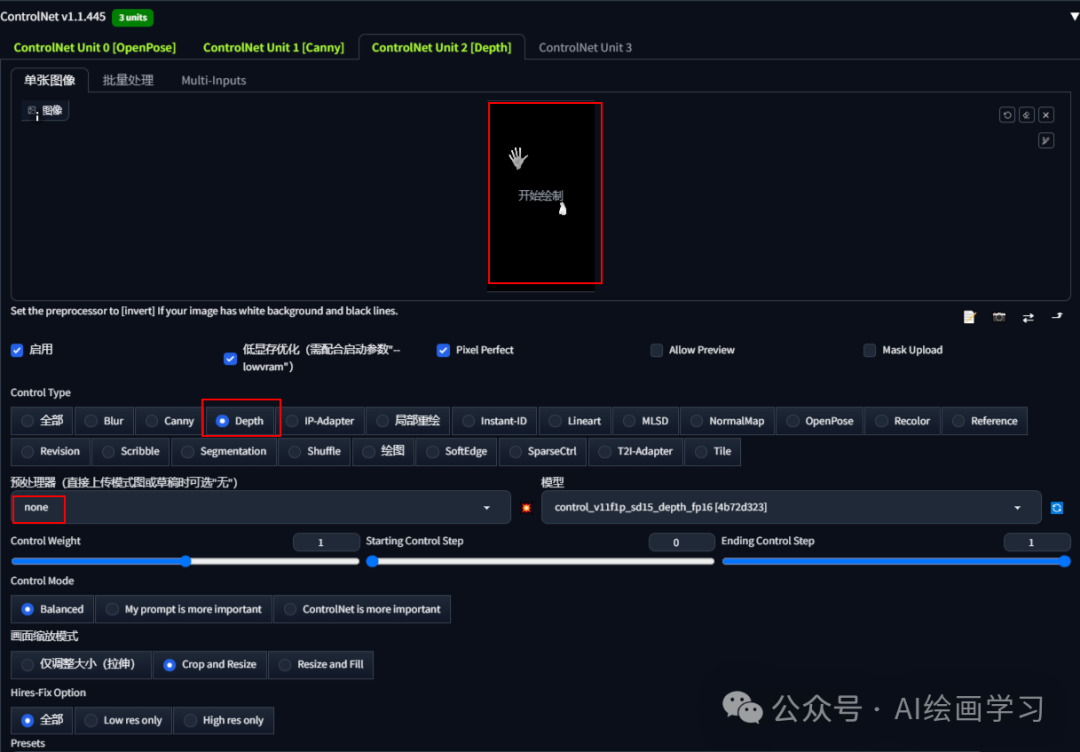Refresh model list with the blue icon

point(1057,508)
